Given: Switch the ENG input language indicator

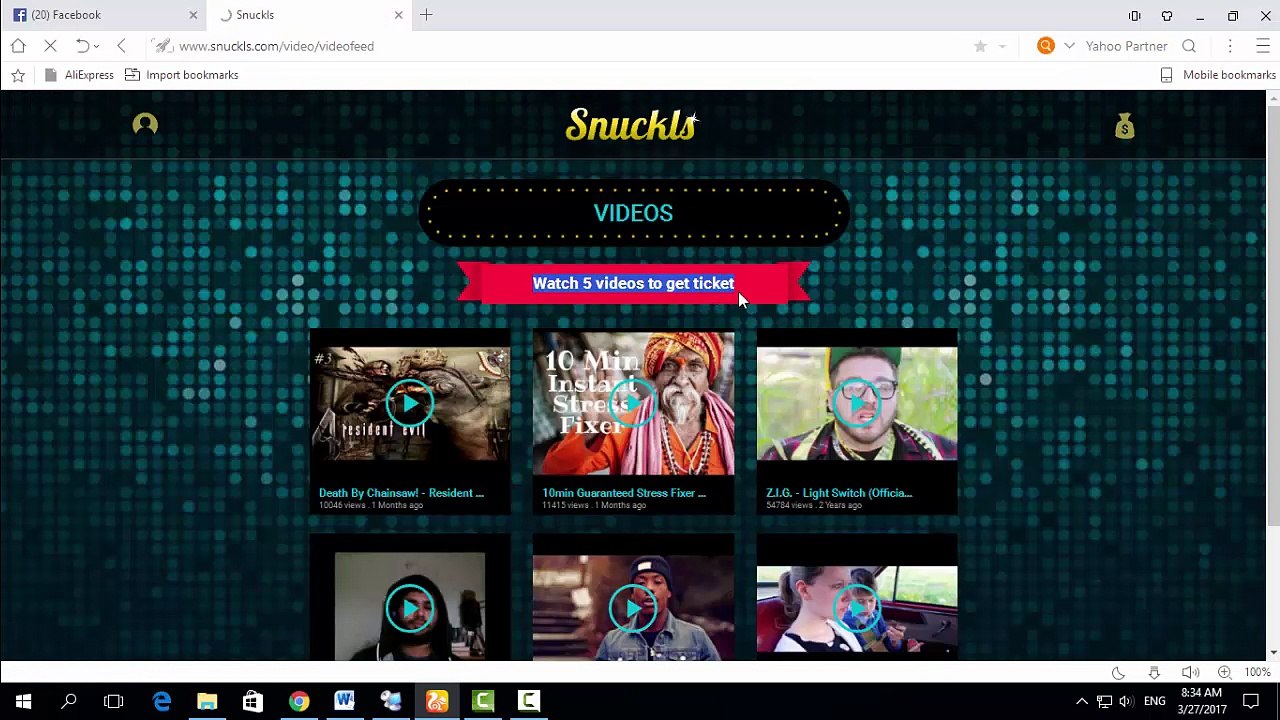Looking at the screenshot, I should click(1155, 701).
